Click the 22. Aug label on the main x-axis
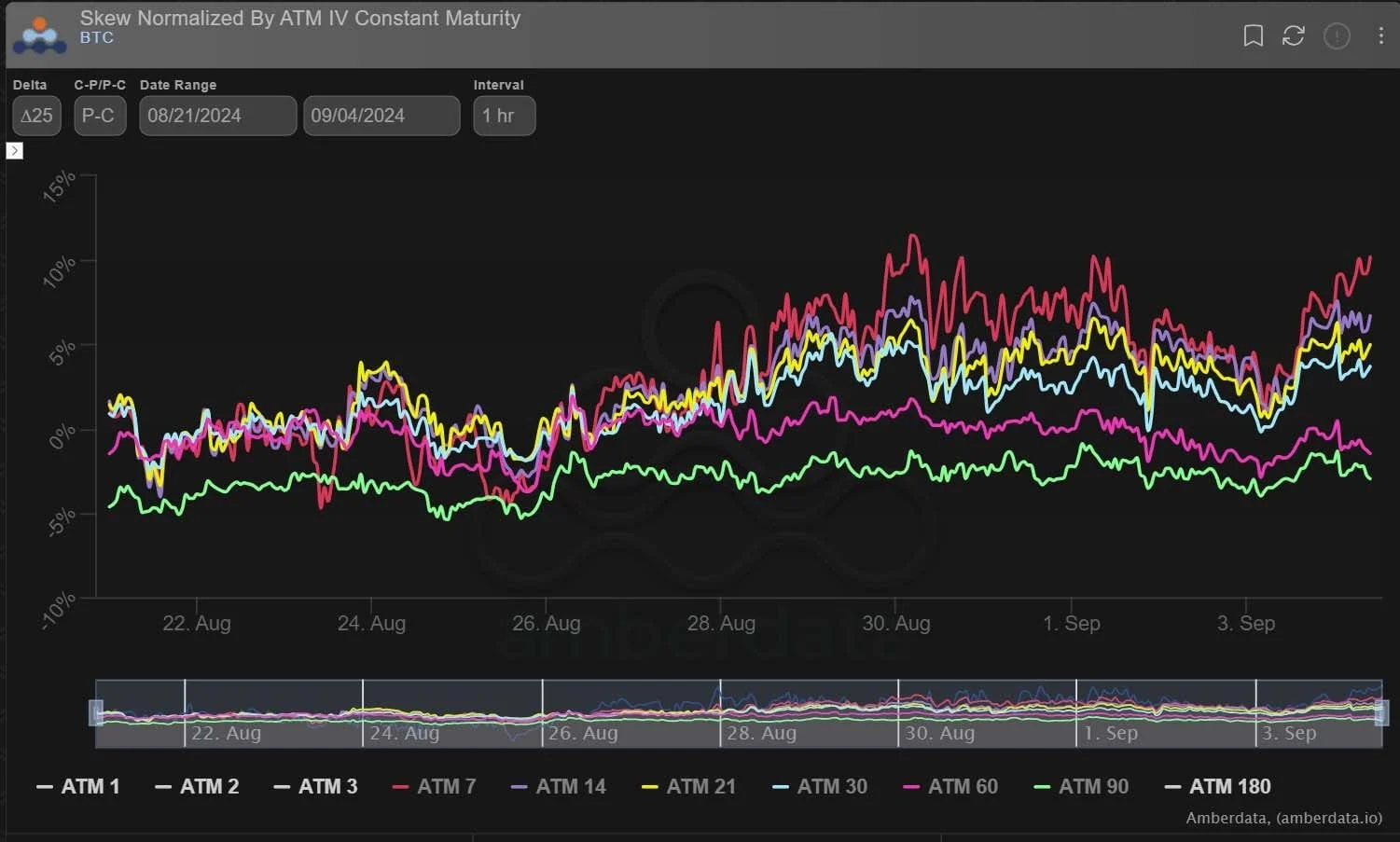Viewport: 1400px width, 842px height. pyautogui.click(x=197, y=623)
